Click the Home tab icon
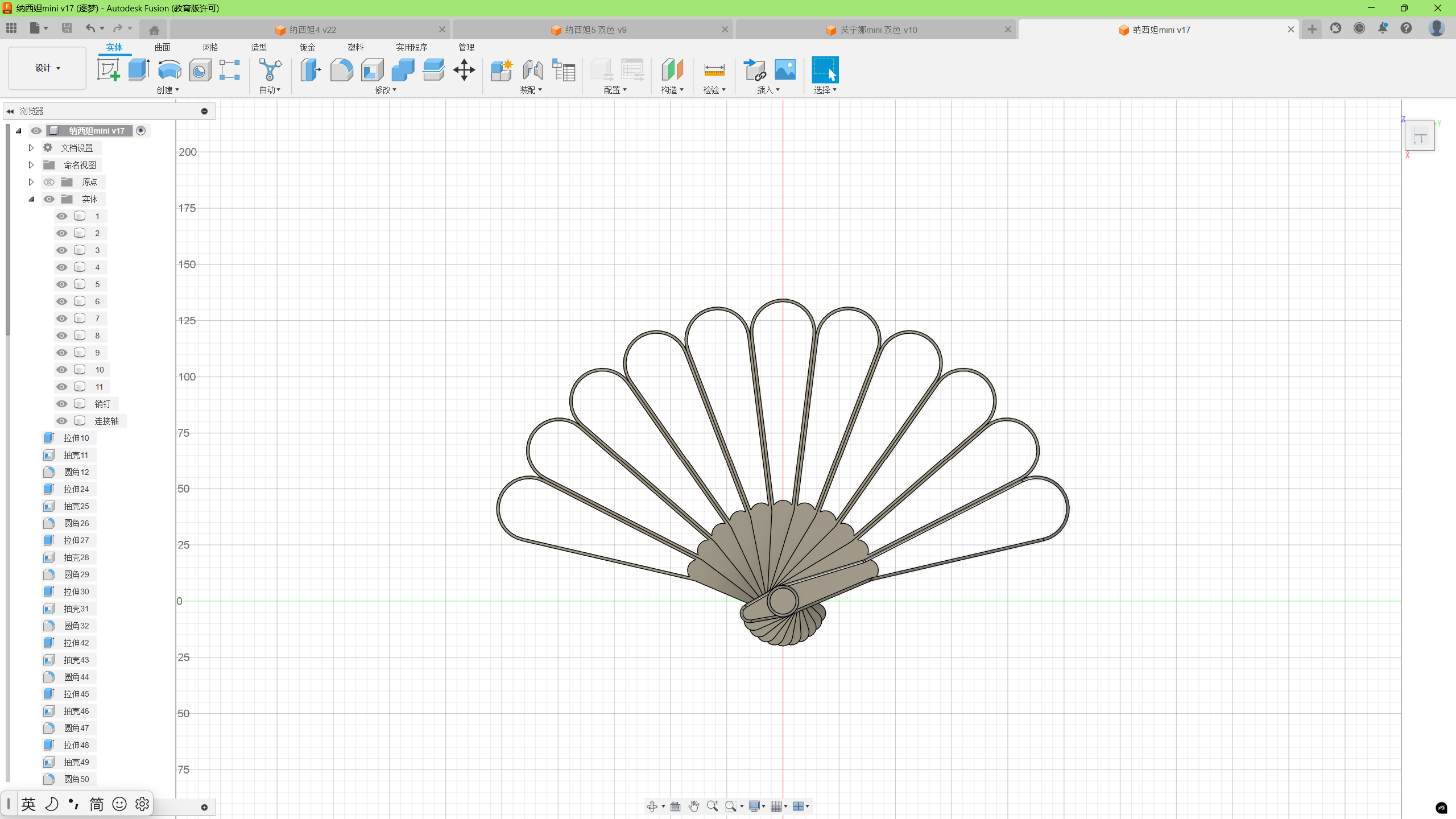The height and width of the screenshot is (819, 1456). coord(154,30)
